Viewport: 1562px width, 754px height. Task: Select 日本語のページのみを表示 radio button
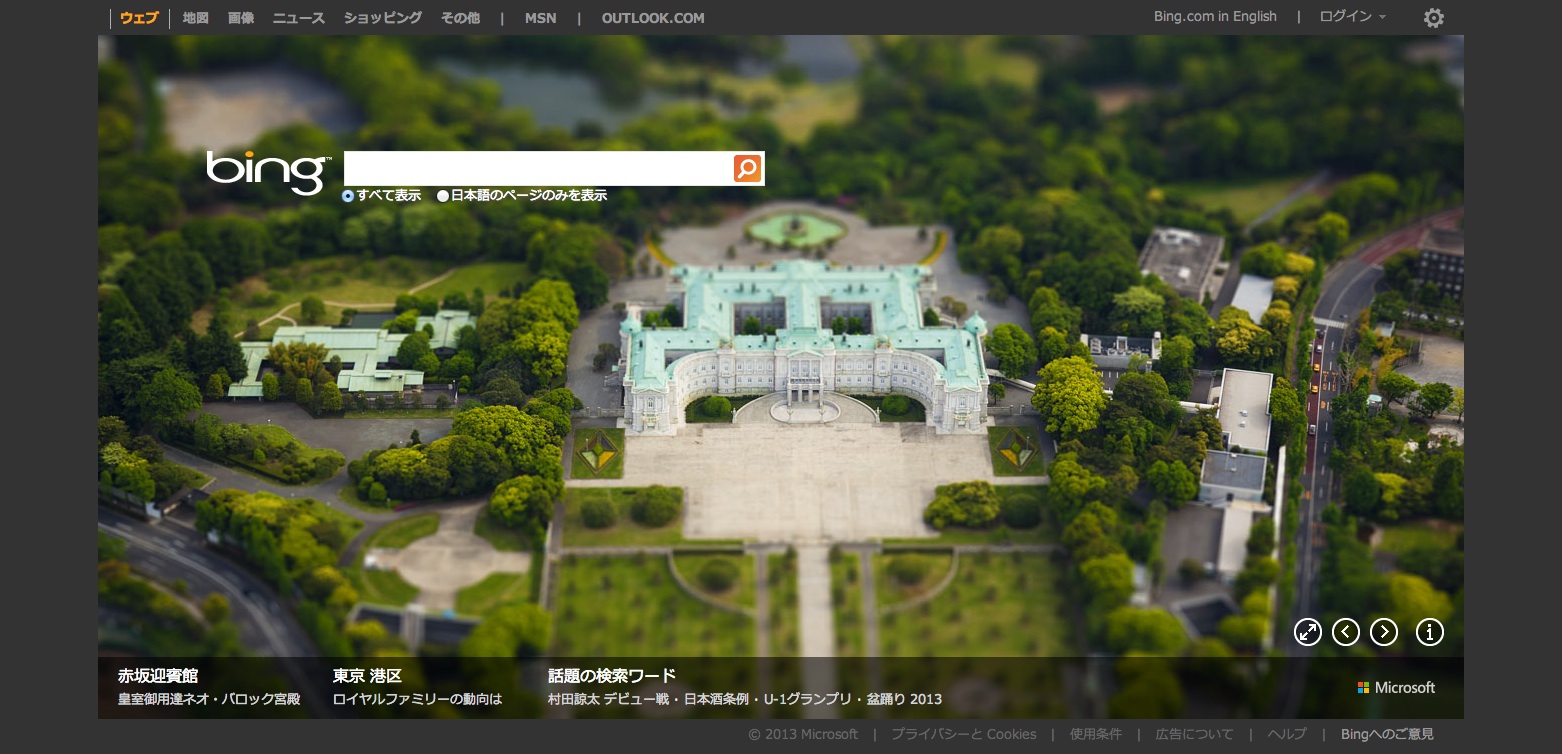443,196
